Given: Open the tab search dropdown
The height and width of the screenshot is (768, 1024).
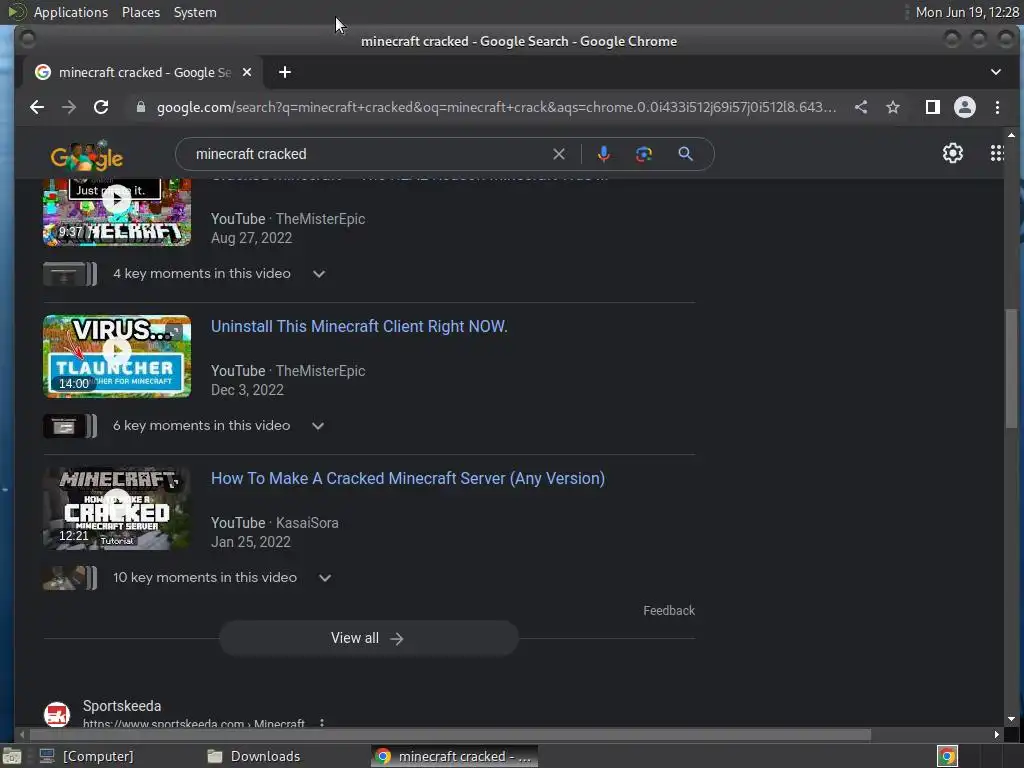Looking at the screenshot, I should (996, 72).
